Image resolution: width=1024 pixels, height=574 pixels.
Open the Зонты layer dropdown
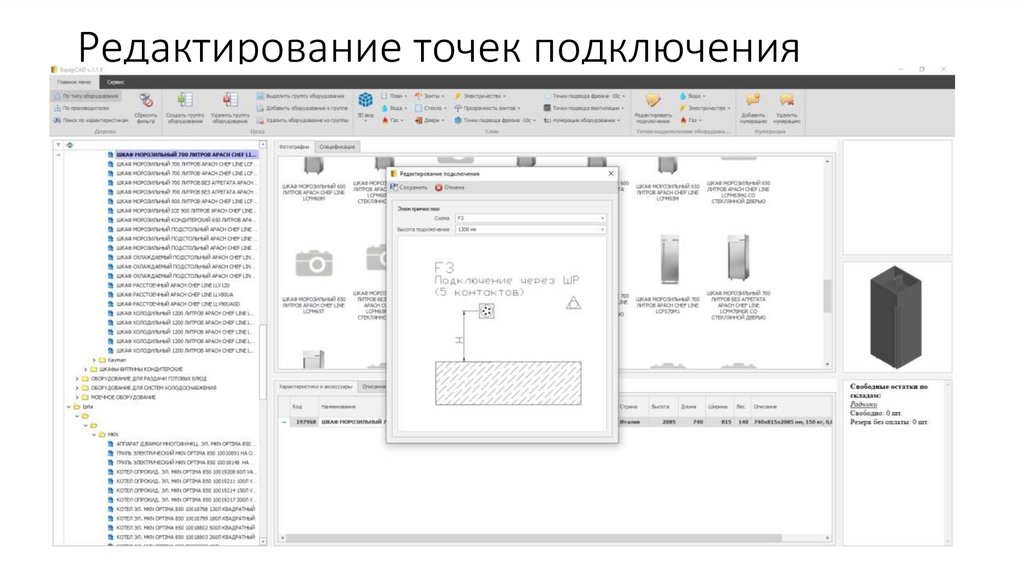[430, 96]
